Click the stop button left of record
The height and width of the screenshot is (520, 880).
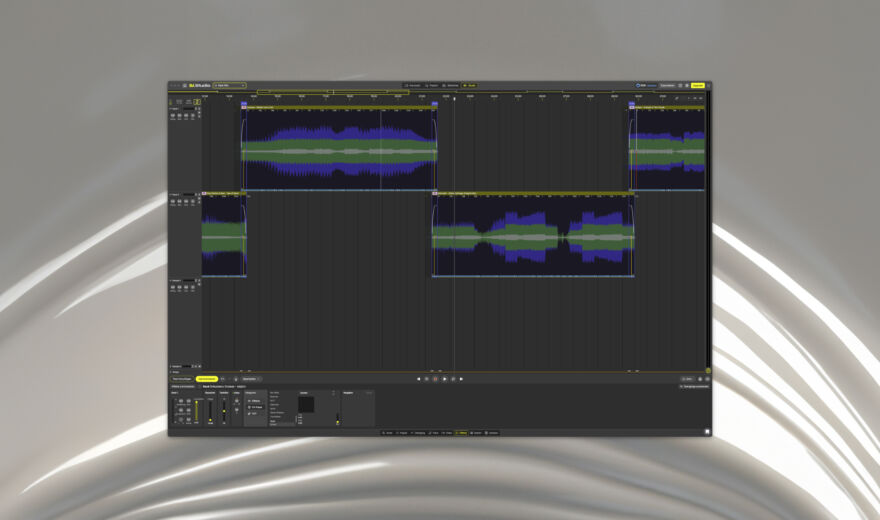pos(427,379)
